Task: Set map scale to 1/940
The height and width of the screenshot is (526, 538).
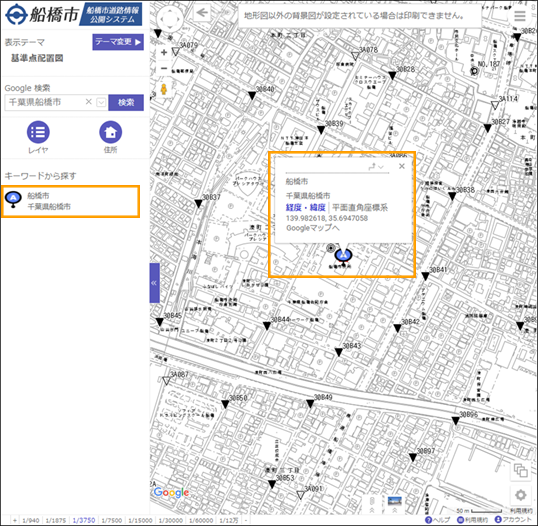Action: coord(31,520)
